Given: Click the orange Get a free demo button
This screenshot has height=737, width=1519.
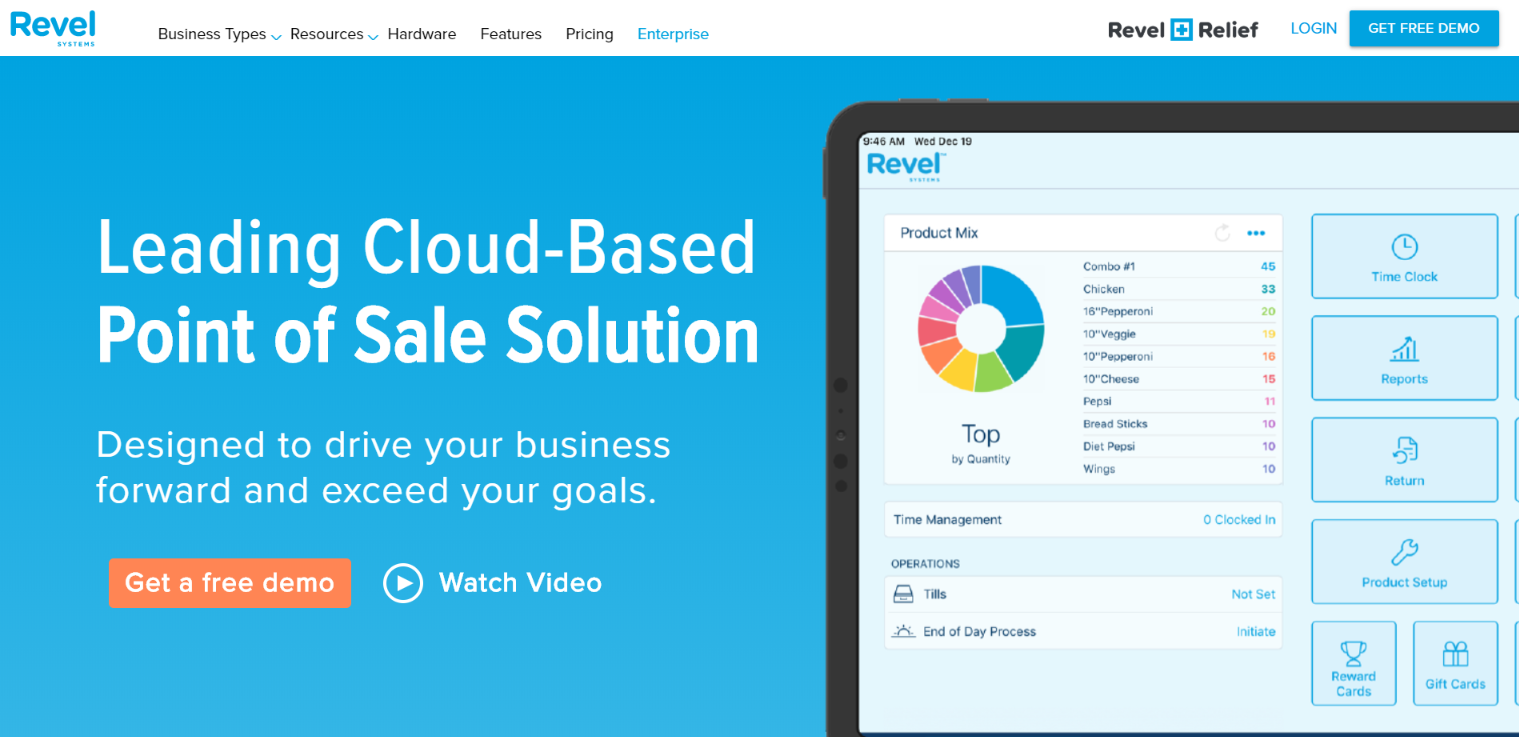Looking at the screenshot, I should (230, 583).
